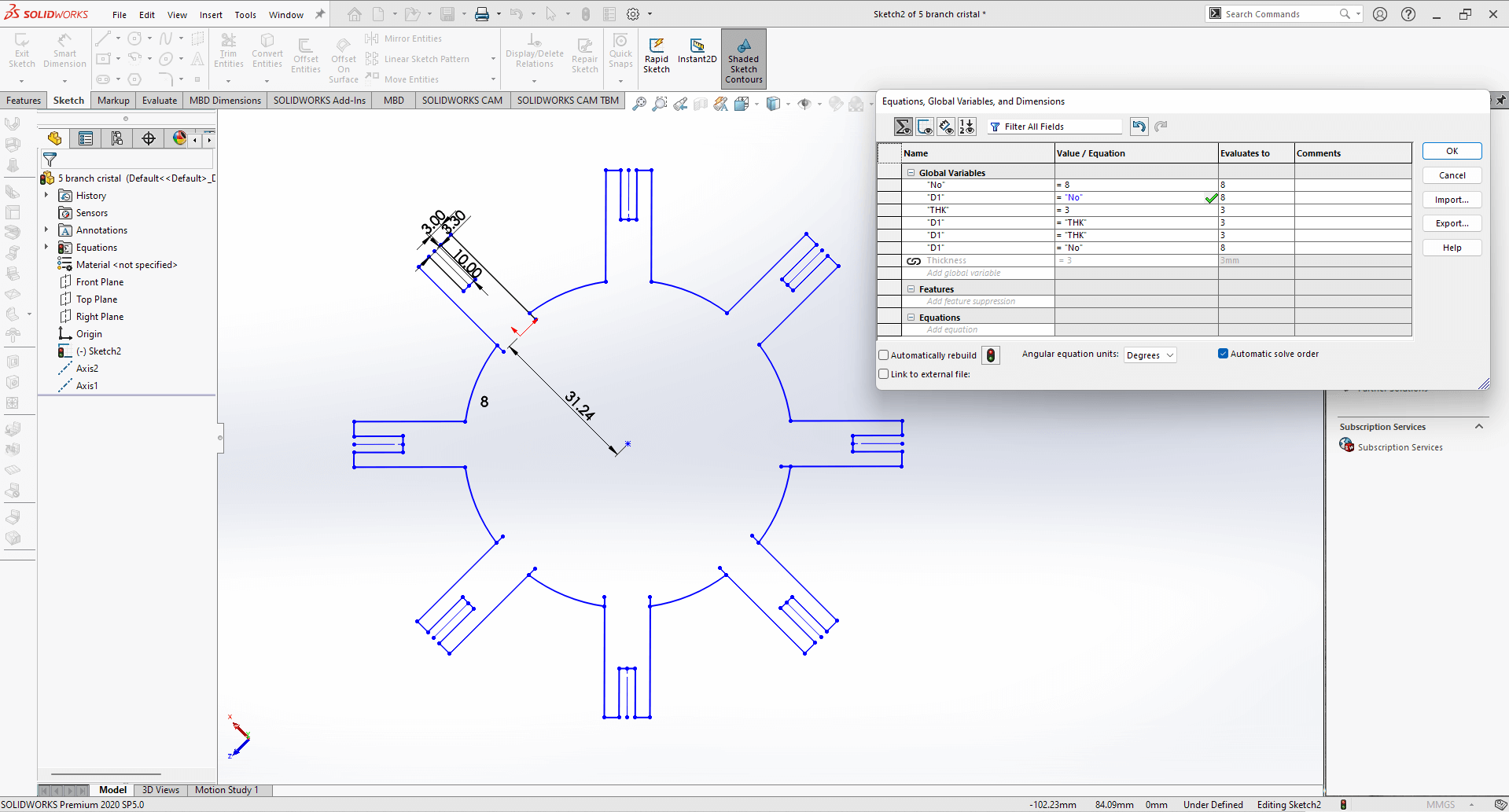Uncheck Automatic solve order
1509x812 pixels.
[x=1224, y=354]
